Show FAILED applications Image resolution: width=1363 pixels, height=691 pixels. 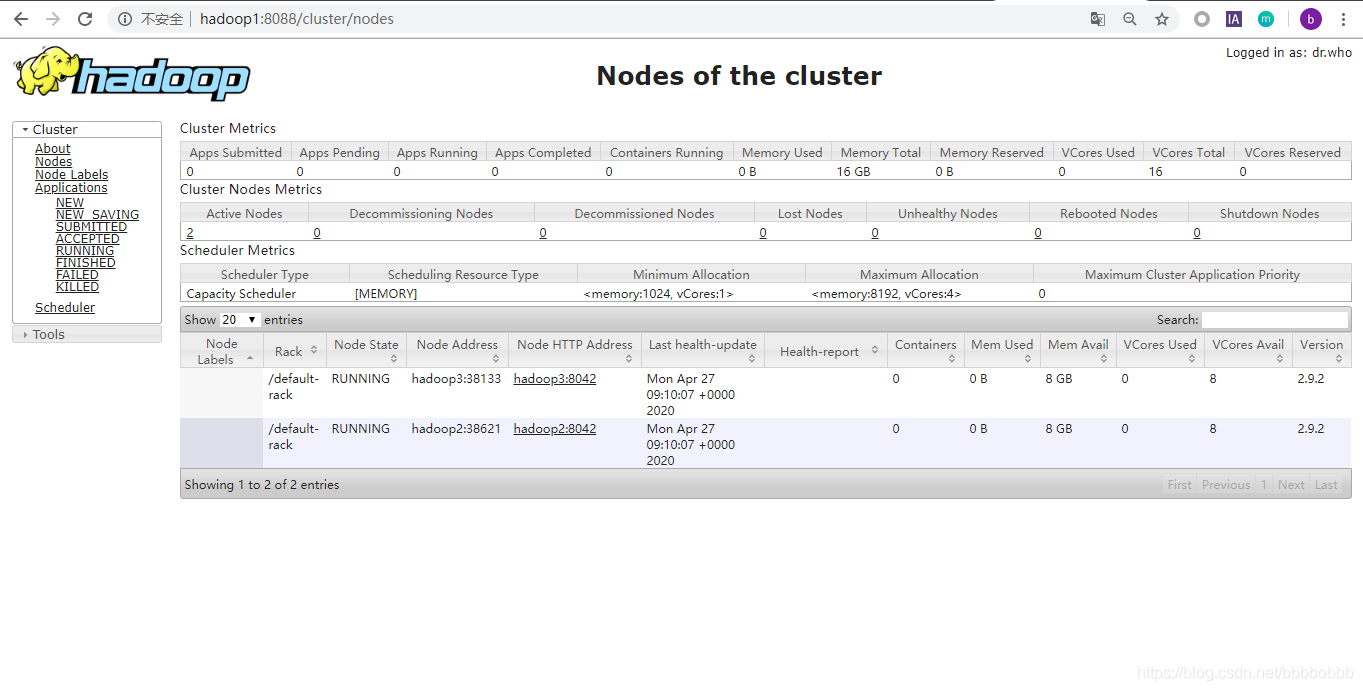click(77, 274)
